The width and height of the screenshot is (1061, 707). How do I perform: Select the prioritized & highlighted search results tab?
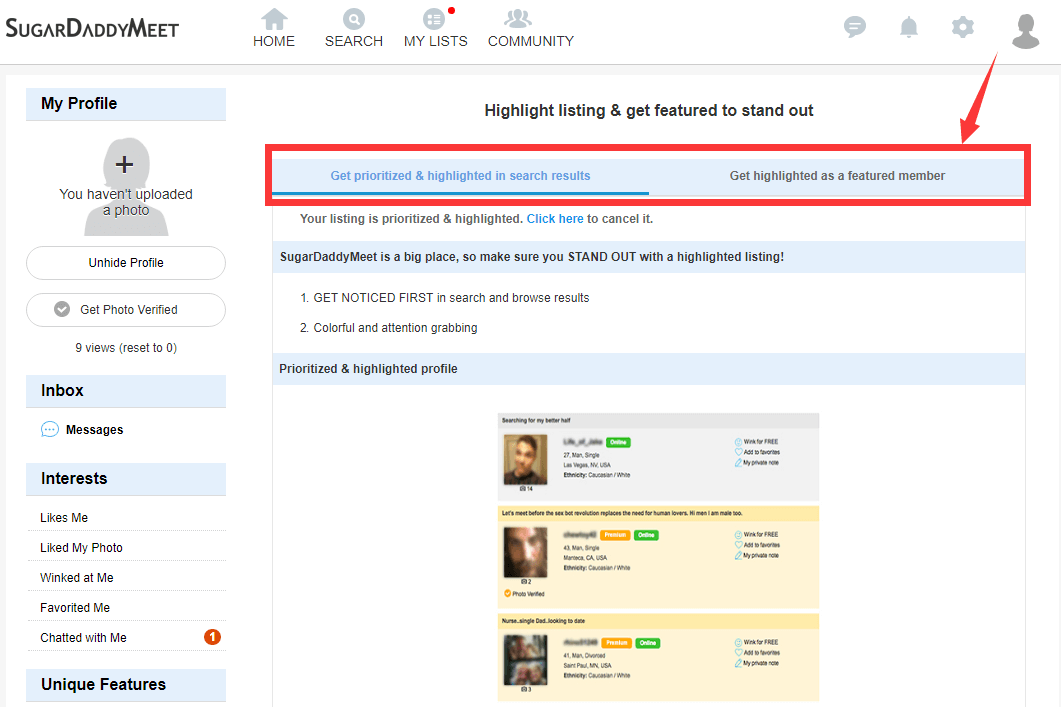[x=460, y=176]
